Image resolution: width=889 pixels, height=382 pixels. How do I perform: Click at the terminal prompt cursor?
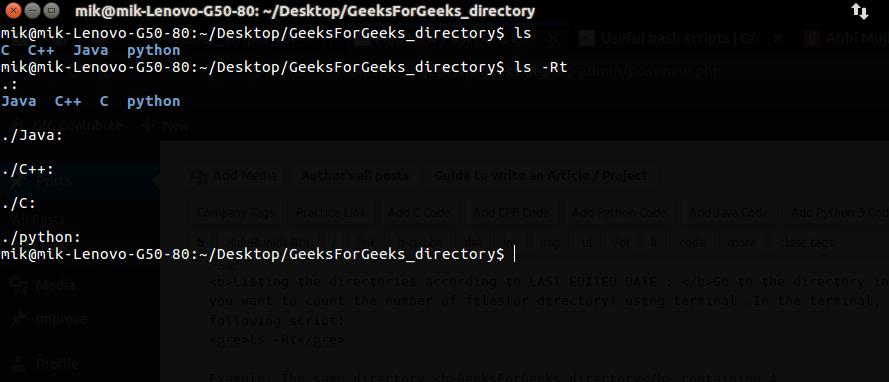(514, 254)
